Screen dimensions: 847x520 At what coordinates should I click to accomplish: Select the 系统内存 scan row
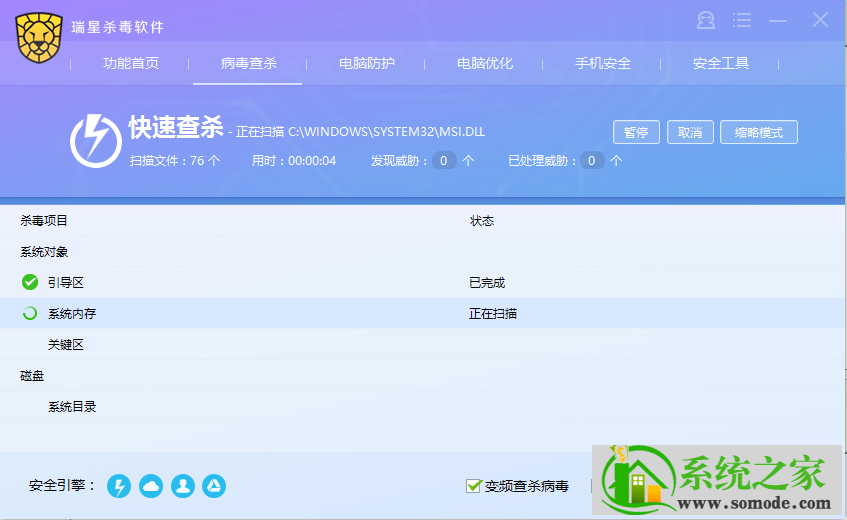[422, 313]
